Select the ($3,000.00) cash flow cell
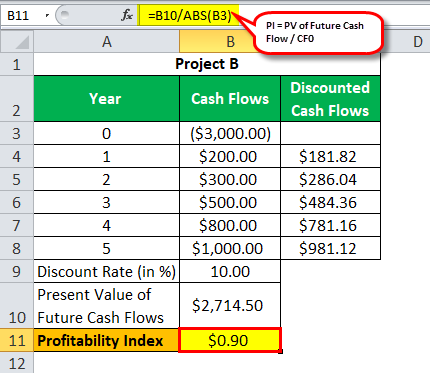 (x=230, y=133)
